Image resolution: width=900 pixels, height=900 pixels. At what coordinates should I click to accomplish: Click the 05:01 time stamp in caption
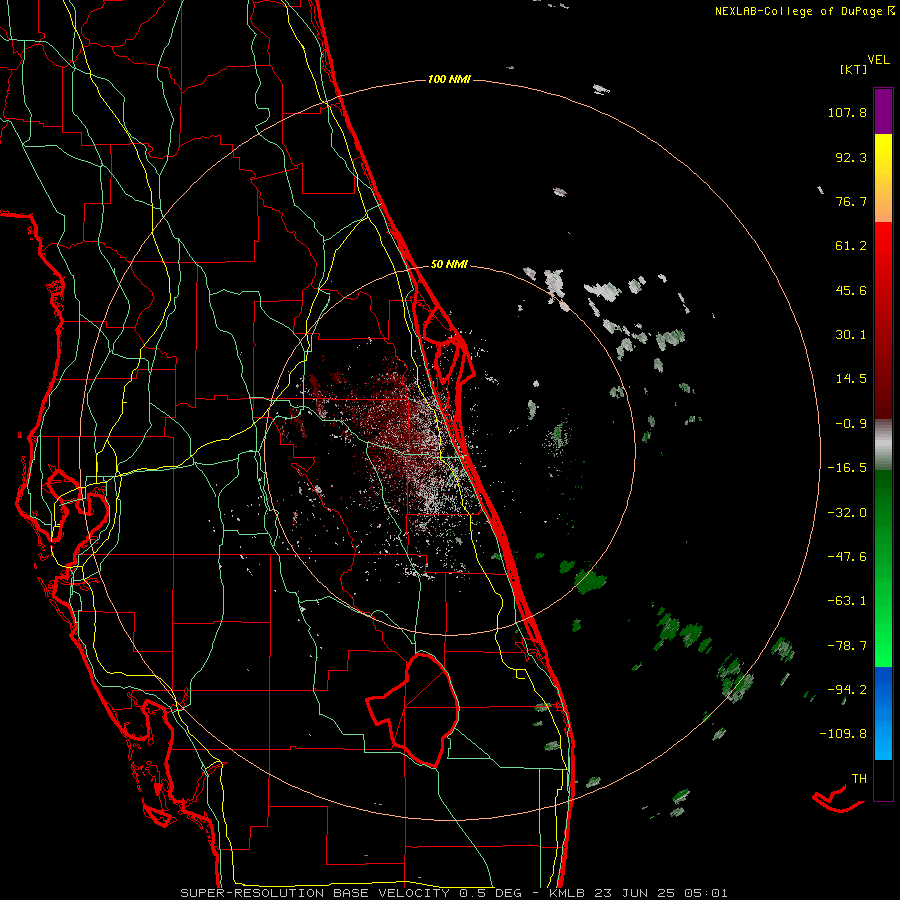click(705, 893)
